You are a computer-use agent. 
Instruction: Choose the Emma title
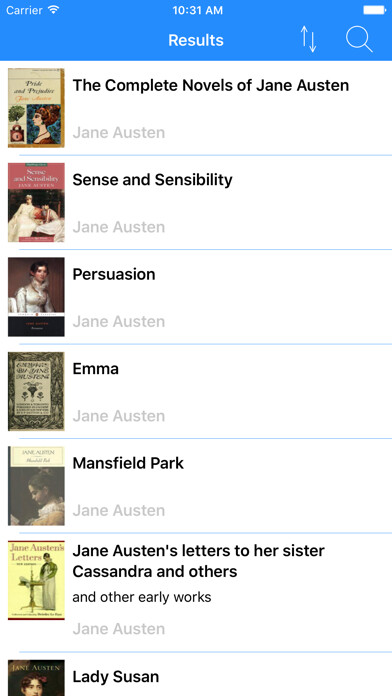coord(95,369)
